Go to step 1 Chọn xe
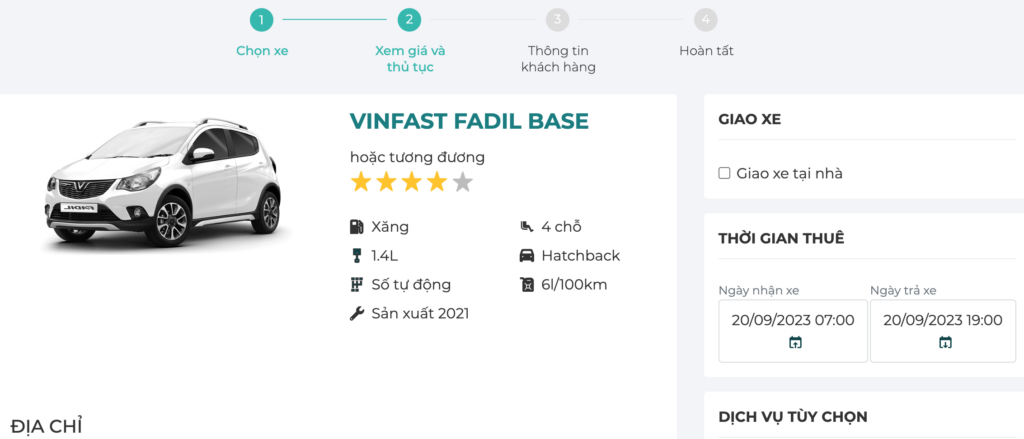 (x=261, y=19)
